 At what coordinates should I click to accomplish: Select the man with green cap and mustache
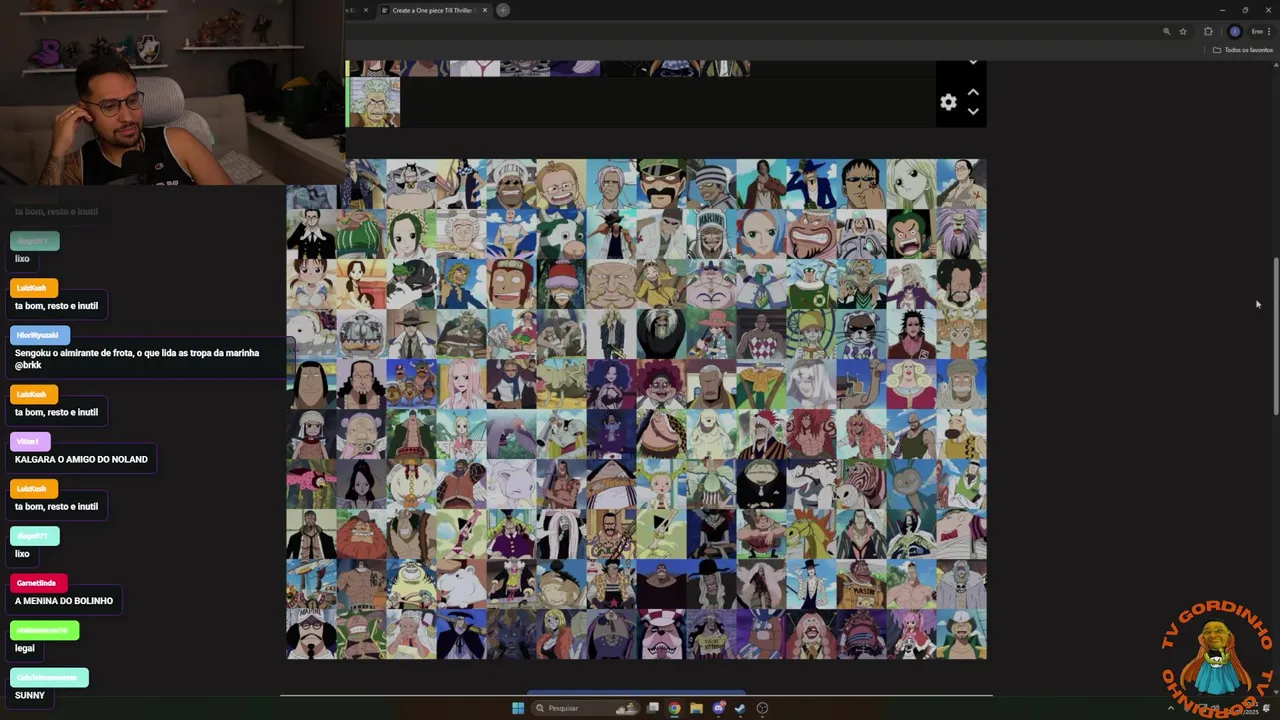662,185
